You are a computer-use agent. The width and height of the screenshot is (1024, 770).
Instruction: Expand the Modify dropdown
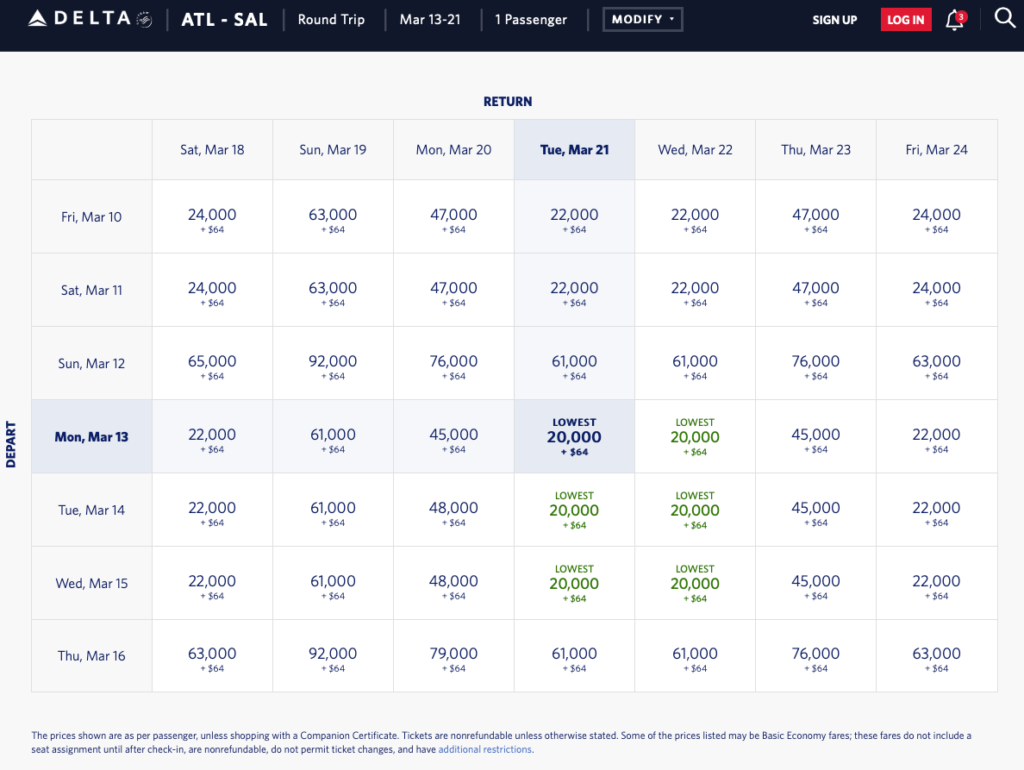click(642, 19)
